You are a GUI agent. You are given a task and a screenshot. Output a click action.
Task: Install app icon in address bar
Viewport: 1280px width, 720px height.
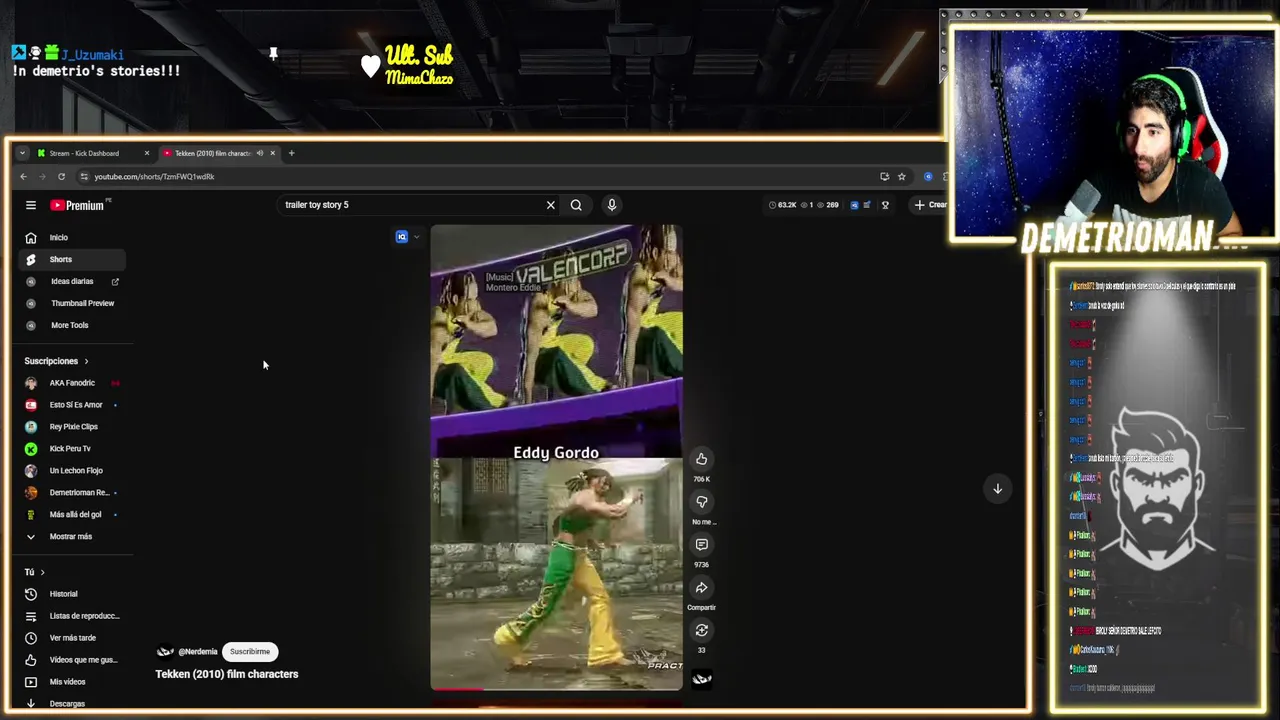click(884, 177)
